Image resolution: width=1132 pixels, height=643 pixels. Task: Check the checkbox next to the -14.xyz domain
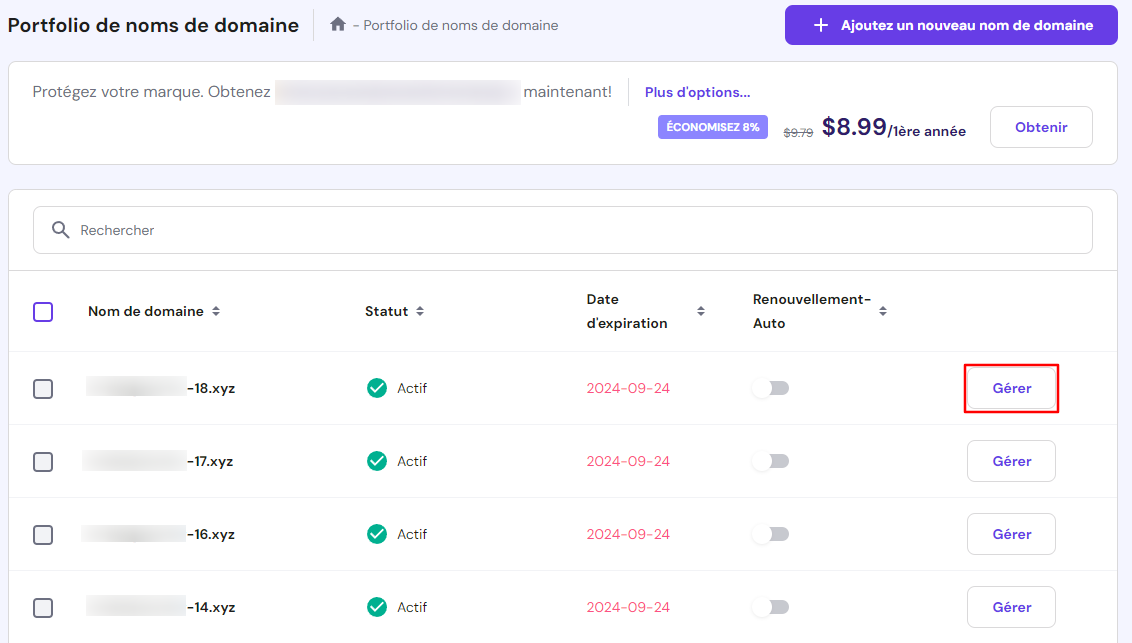click(43, 607)
